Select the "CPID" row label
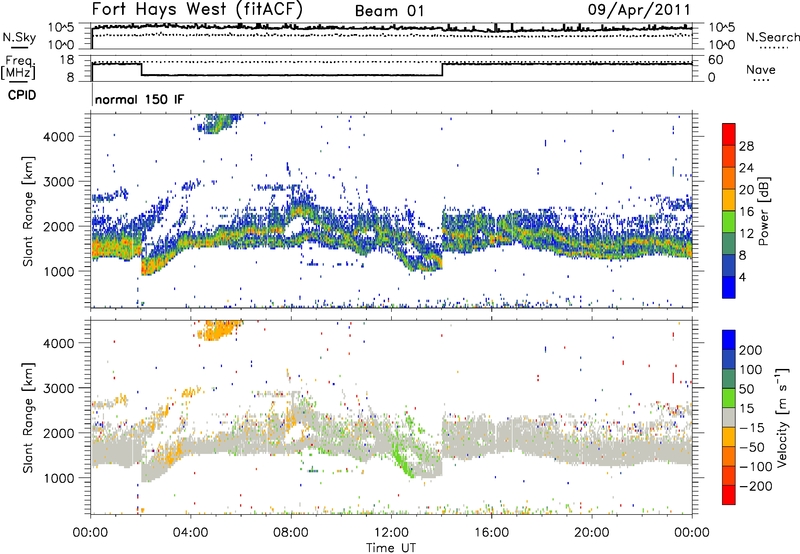The width and height of the screenshot is (800, 554). click(22, 95)
